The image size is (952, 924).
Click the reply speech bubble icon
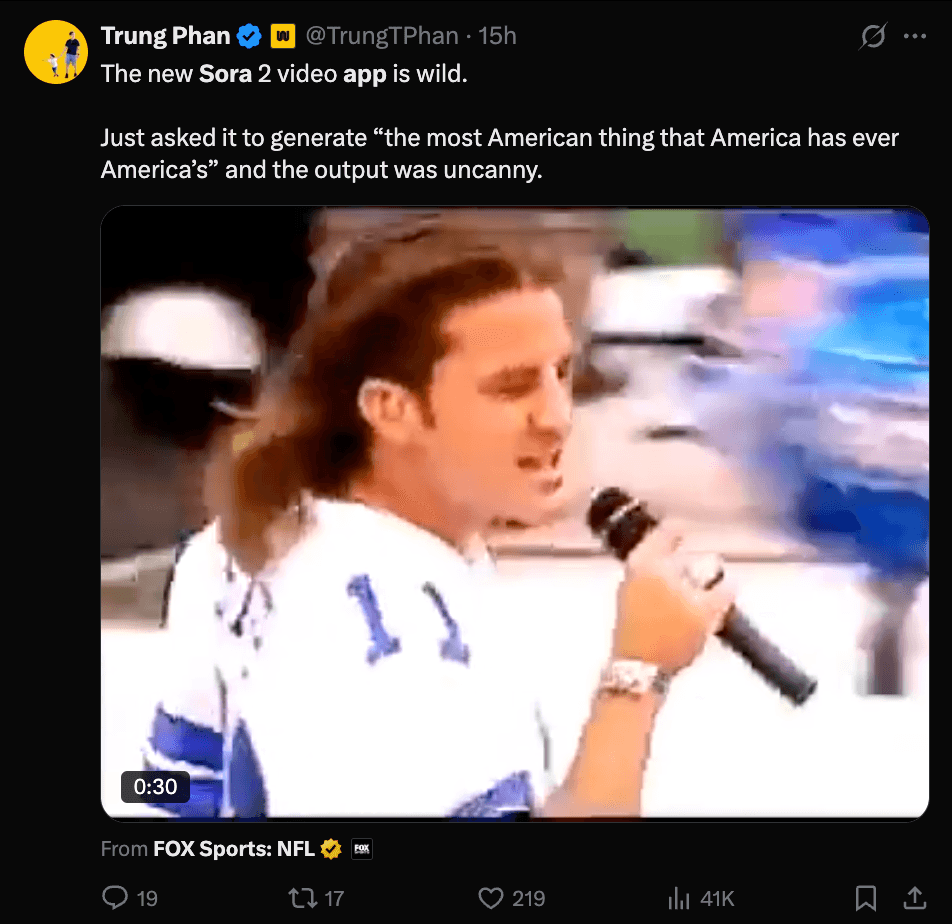(x=117, y=897)
